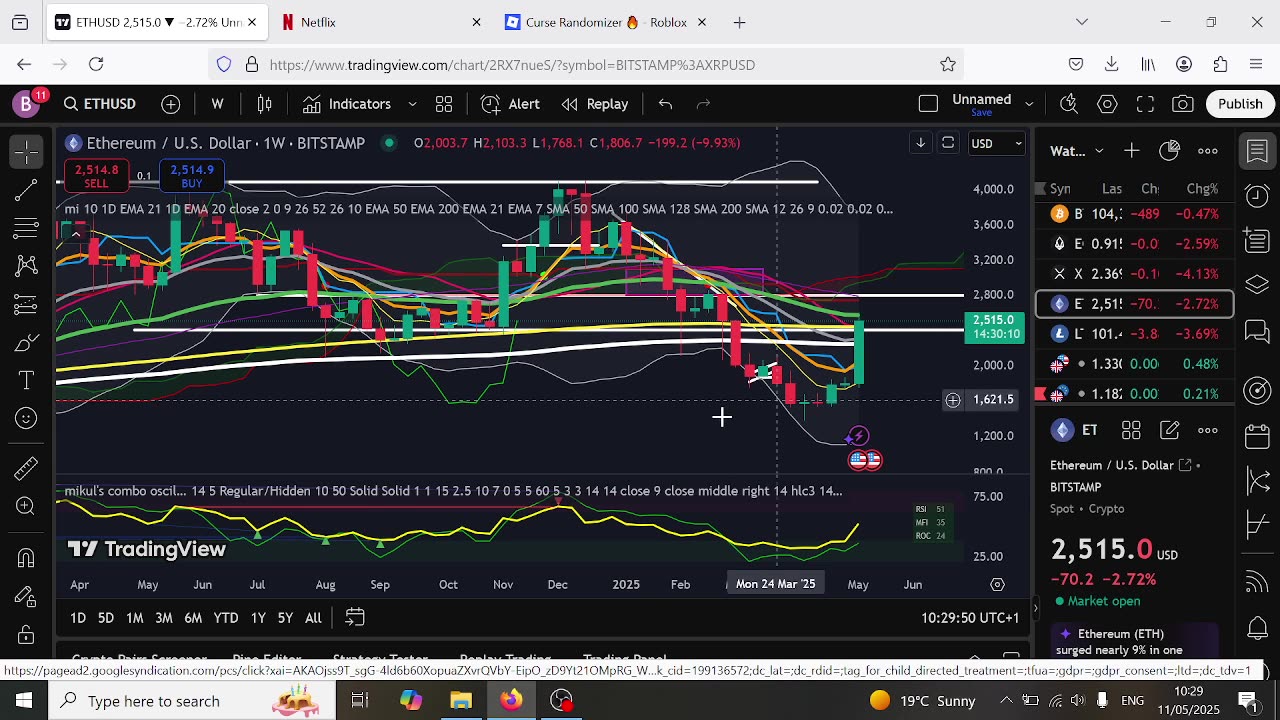
Task: Open the calendar panel in right sidebar
Action: click(1258, 436)
